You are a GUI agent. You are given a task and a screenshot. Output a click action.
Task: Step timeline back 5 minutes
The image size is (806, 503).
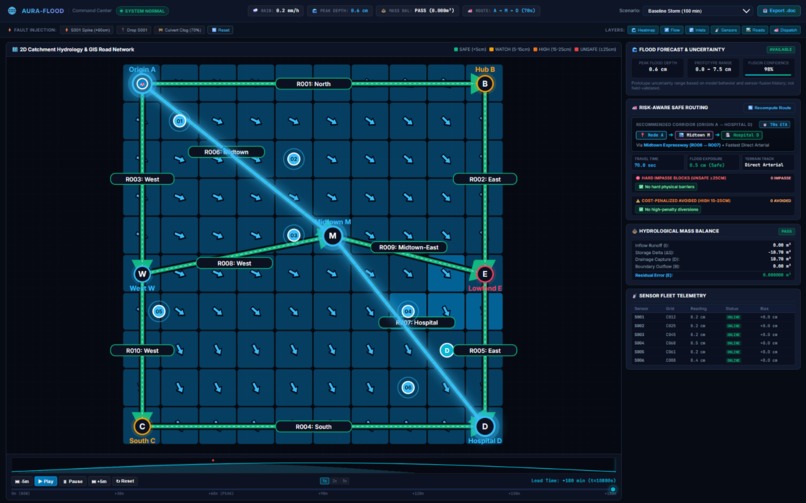(22, 481)
